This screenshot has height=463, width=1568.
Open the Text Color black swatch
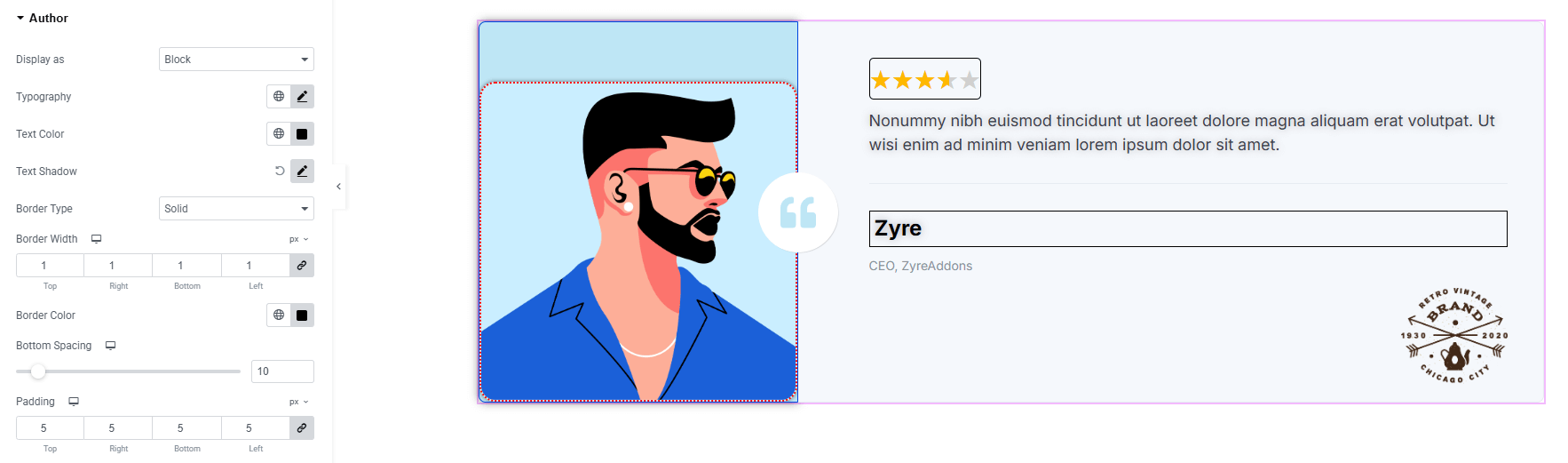coord(302,133)
